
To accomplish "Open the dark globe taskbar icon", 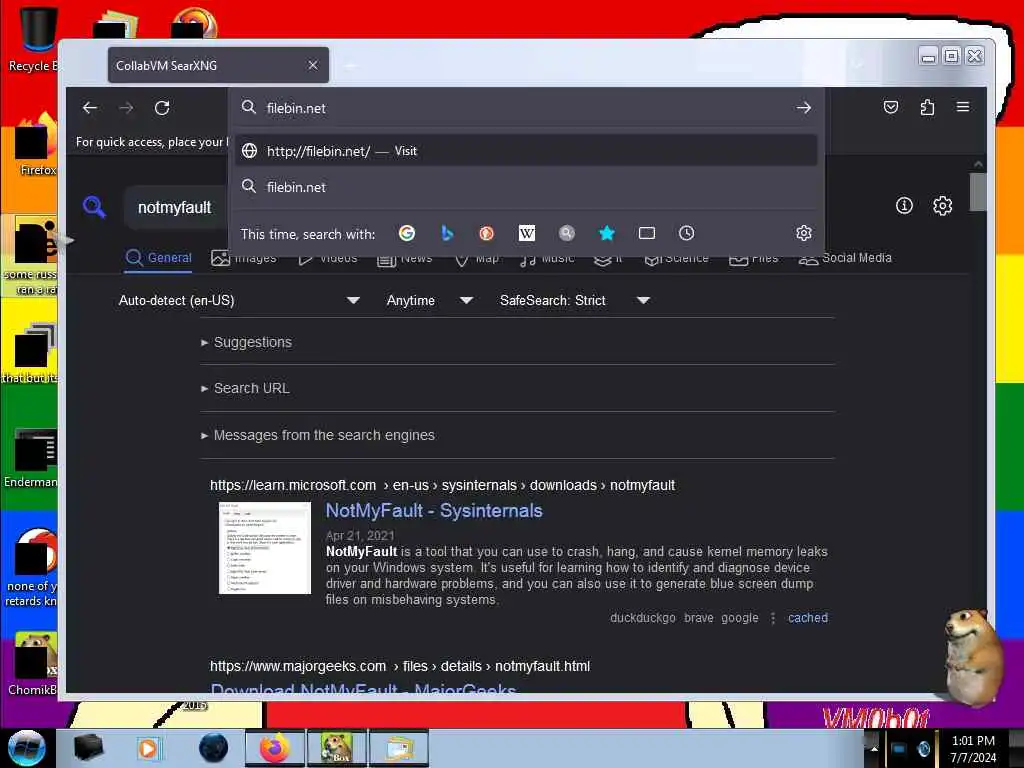I will coord(214,748).
